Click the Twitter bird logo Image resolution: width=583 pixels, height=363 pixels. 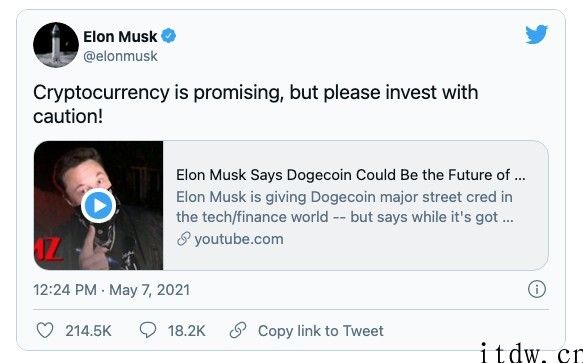536,34
